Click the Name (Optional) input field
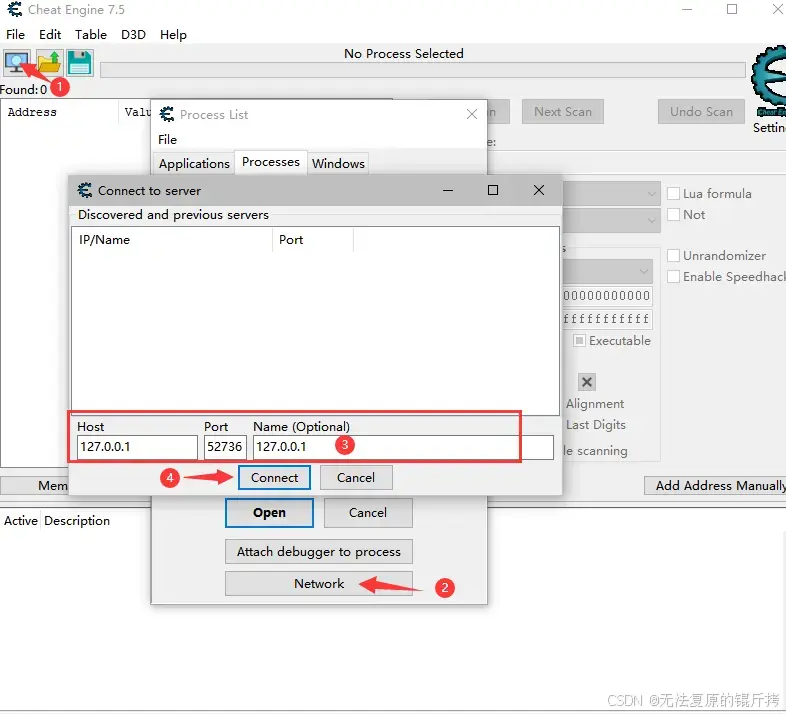 403,447
